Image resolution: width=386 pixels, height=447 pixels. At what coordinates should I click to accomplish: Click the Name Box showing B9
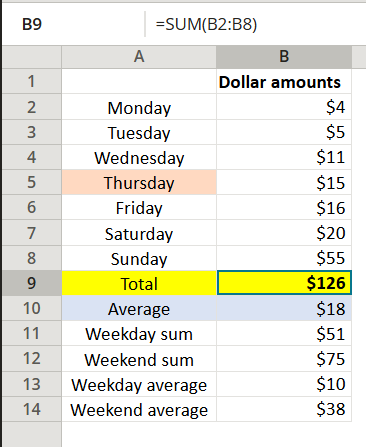click(x=73, y=24)
